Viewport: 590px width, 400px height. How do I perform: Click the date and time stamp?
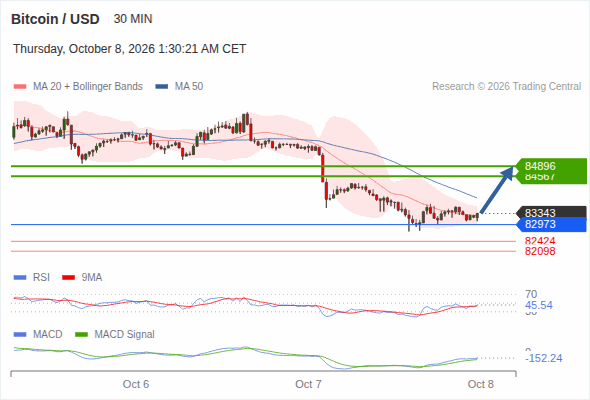pos(129,49)
